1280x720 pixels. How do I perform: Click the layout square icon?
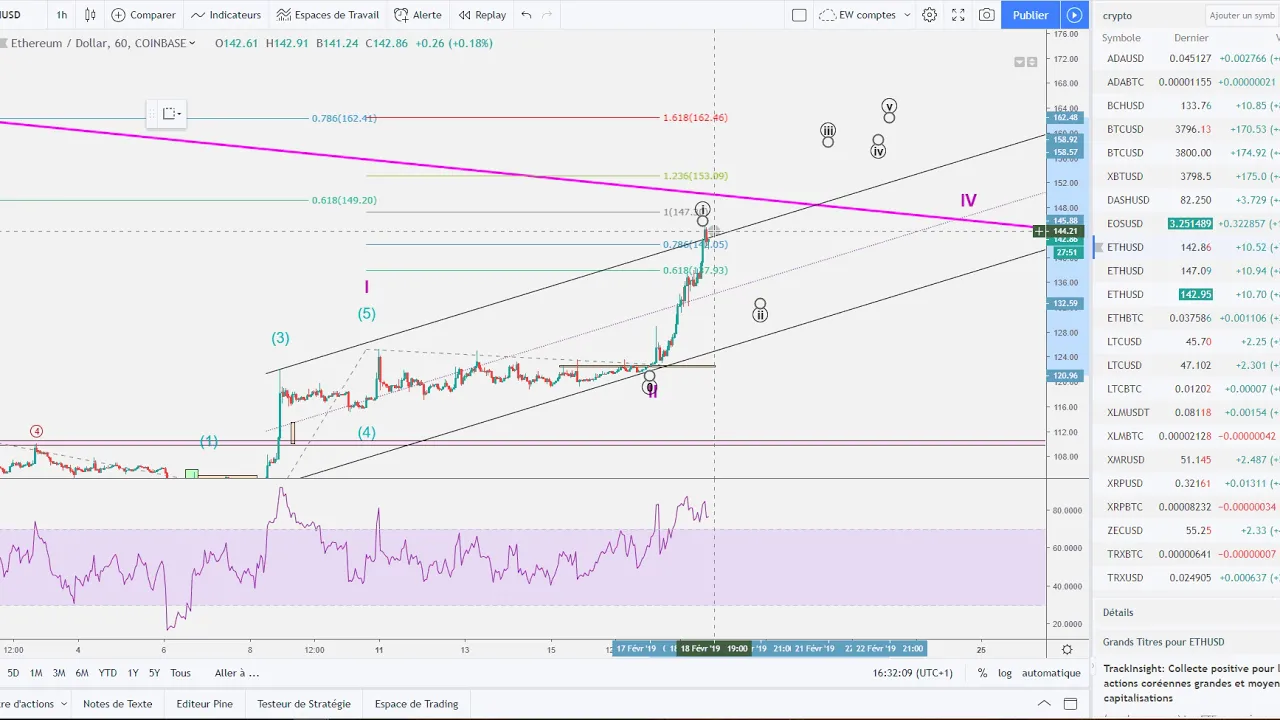tap(799, 15)
